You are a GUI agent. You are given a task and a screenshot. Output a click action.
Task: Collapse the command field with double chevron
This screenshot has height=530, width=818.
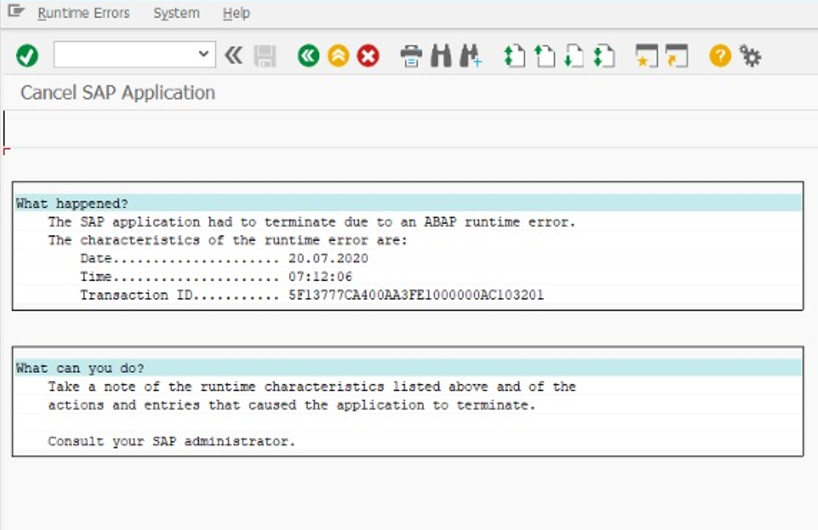click(234, 55)
